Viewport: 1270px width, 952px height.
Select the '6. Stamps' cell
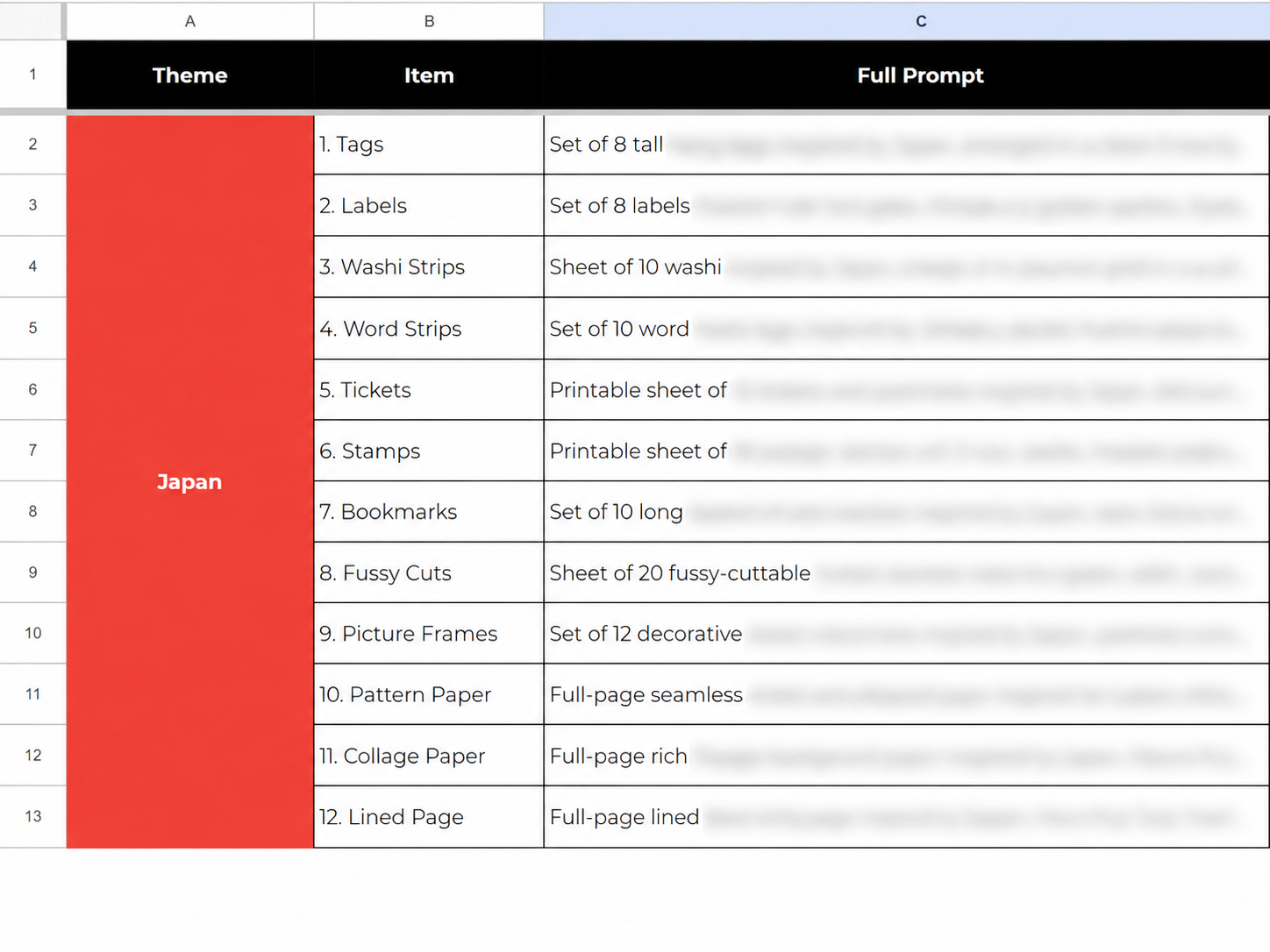429,451
